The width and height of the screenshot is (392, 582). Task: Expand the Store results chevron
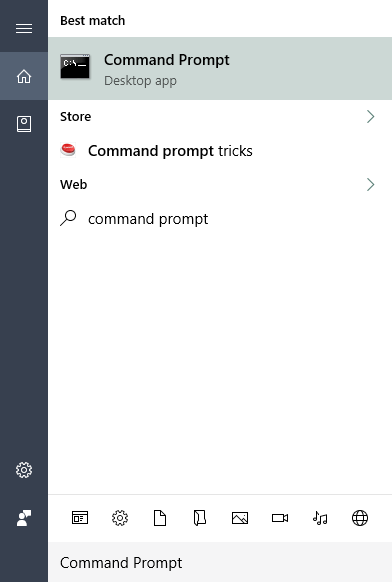point(370,117)
